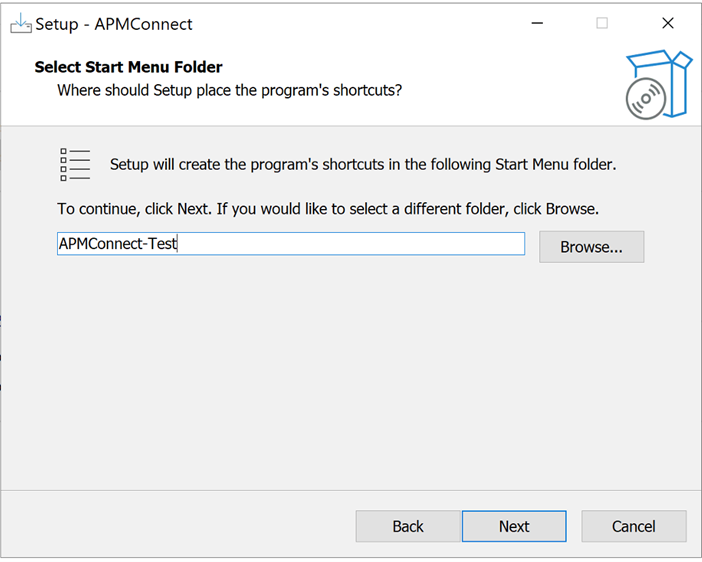702x562 pixels.
Task: Click the "Setup will create the program's shortcuts" message
Action: [363, 164]
